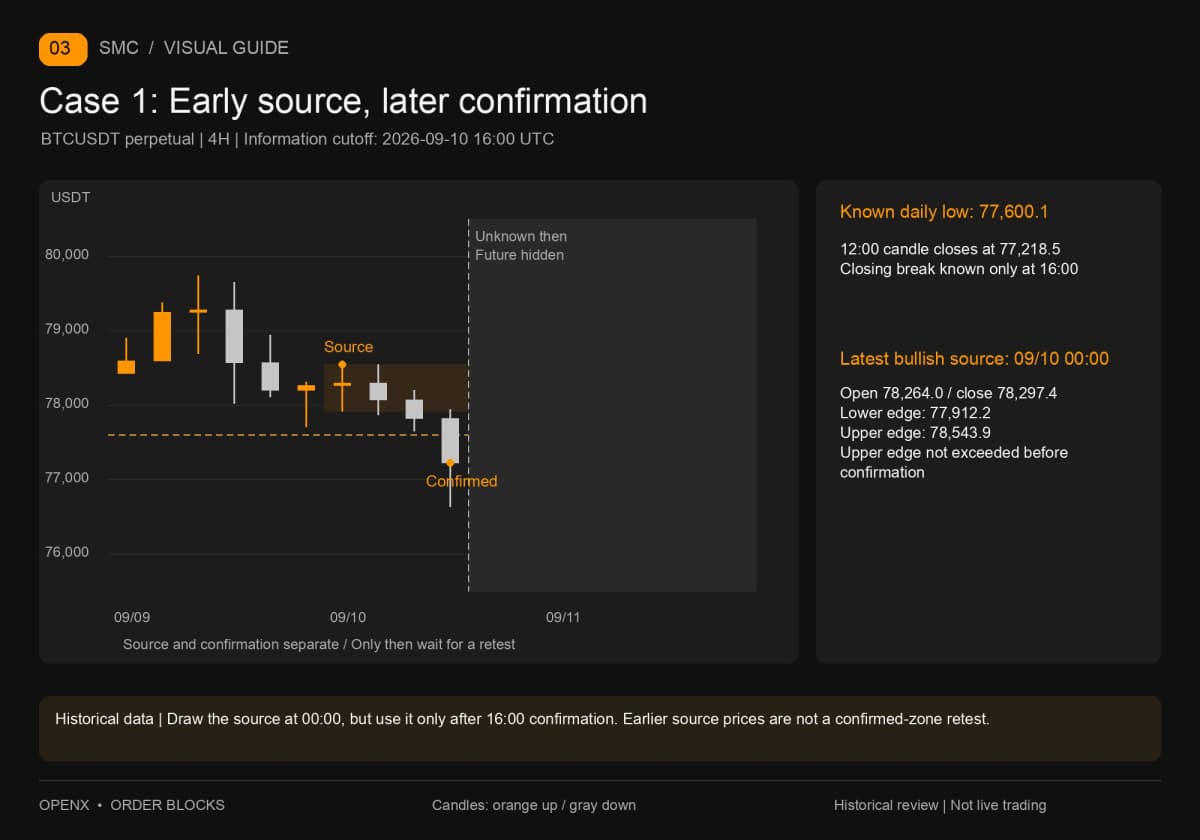This screenshot has width=1200, height=840.
Task: Click the orange "03" badge
Action: (63, 48)
